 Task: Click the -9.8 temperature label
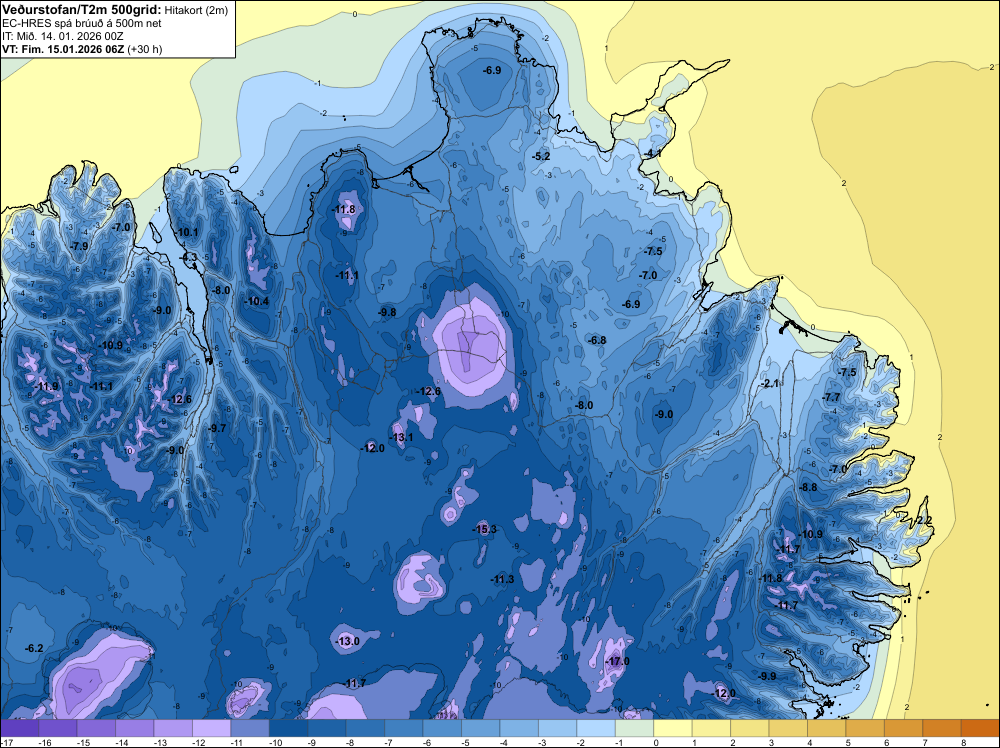(386, 312)
